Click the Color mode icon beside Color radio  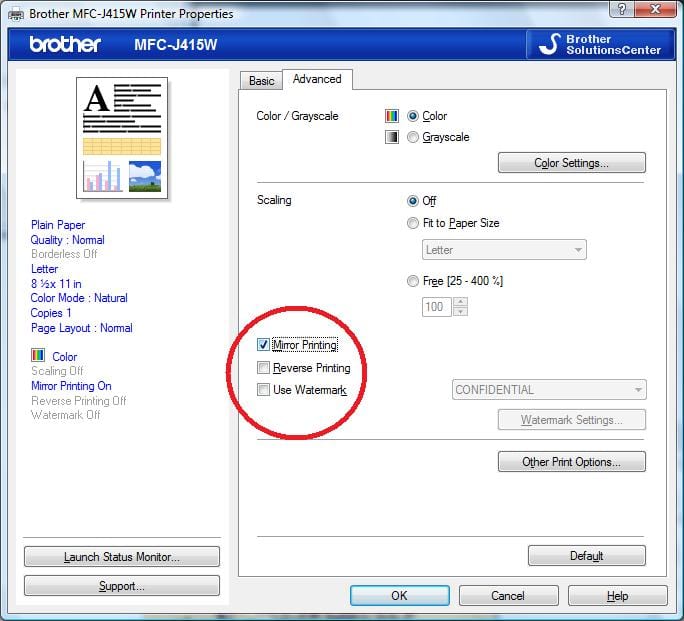[392, 116]
